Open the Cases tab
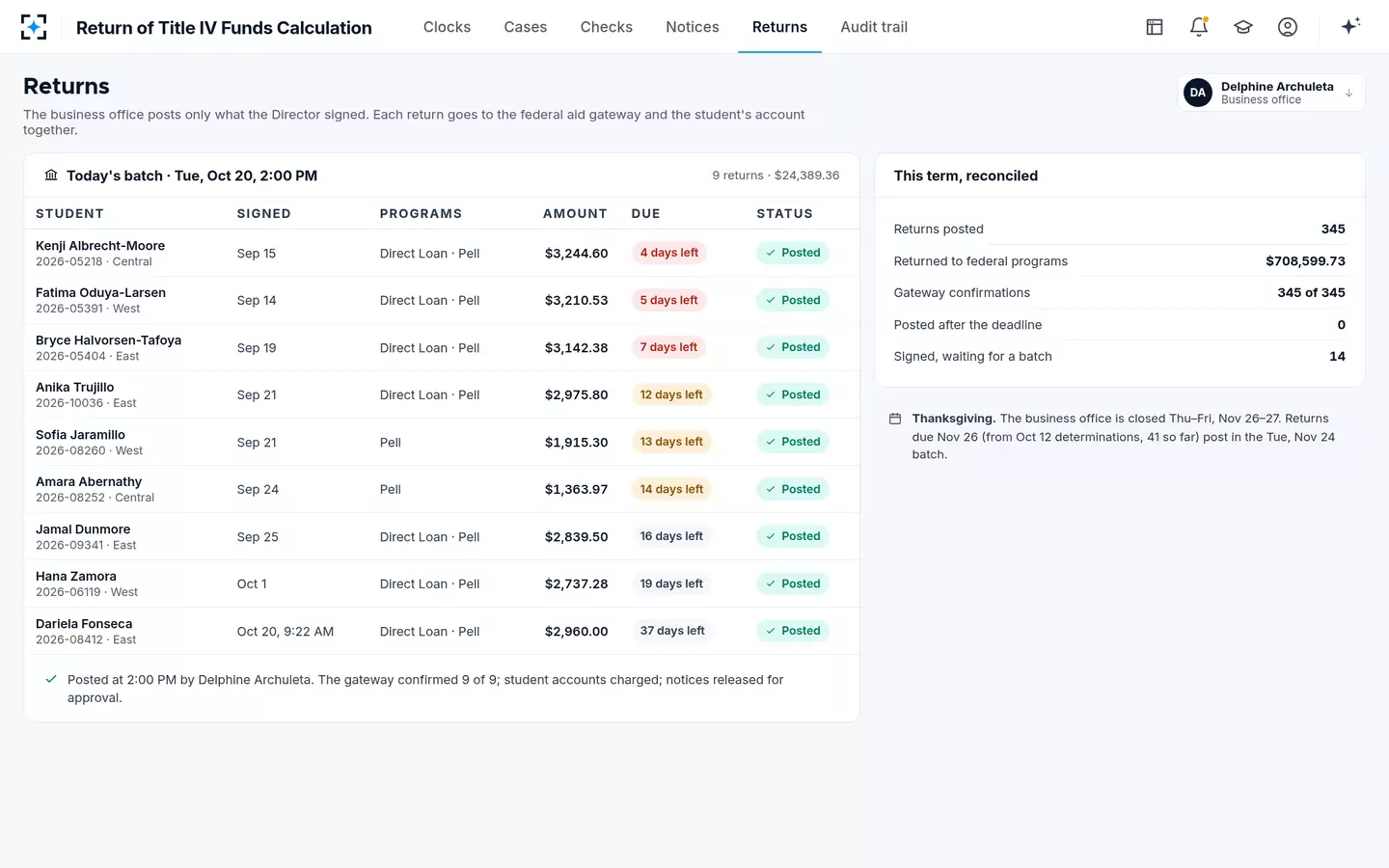 pos(526,27)
